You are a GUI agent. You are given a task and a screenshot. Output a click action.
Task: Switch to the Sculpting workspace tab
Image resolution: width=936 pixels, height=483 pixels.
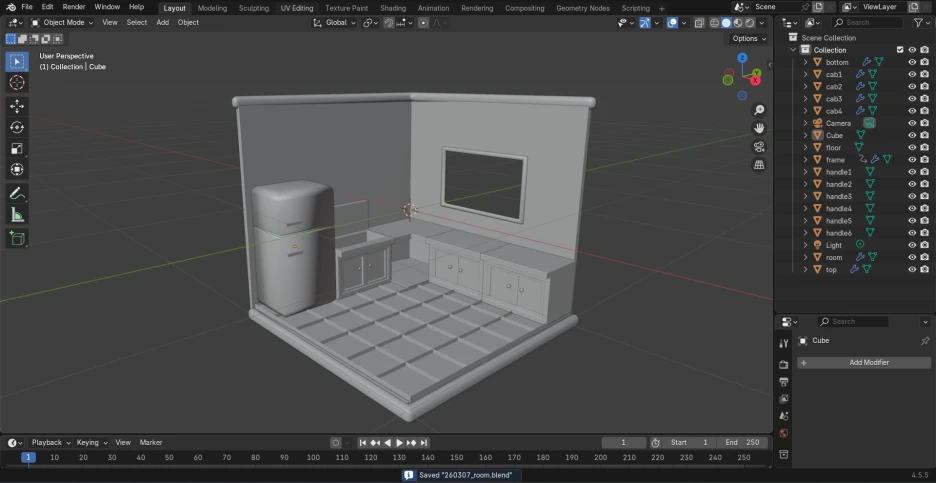(253, 7)
